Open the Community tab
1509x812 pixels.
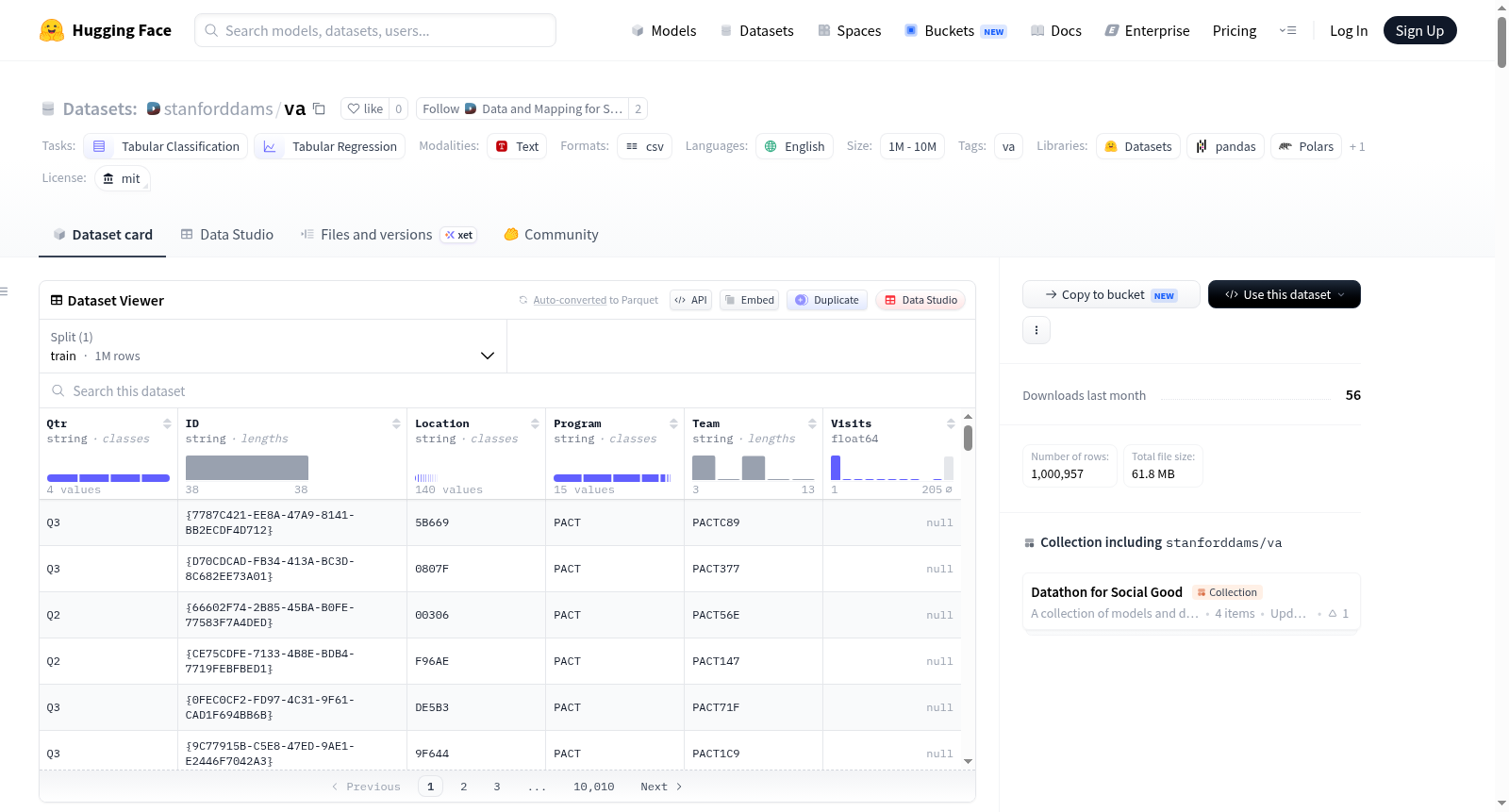(x=551, y=235)
